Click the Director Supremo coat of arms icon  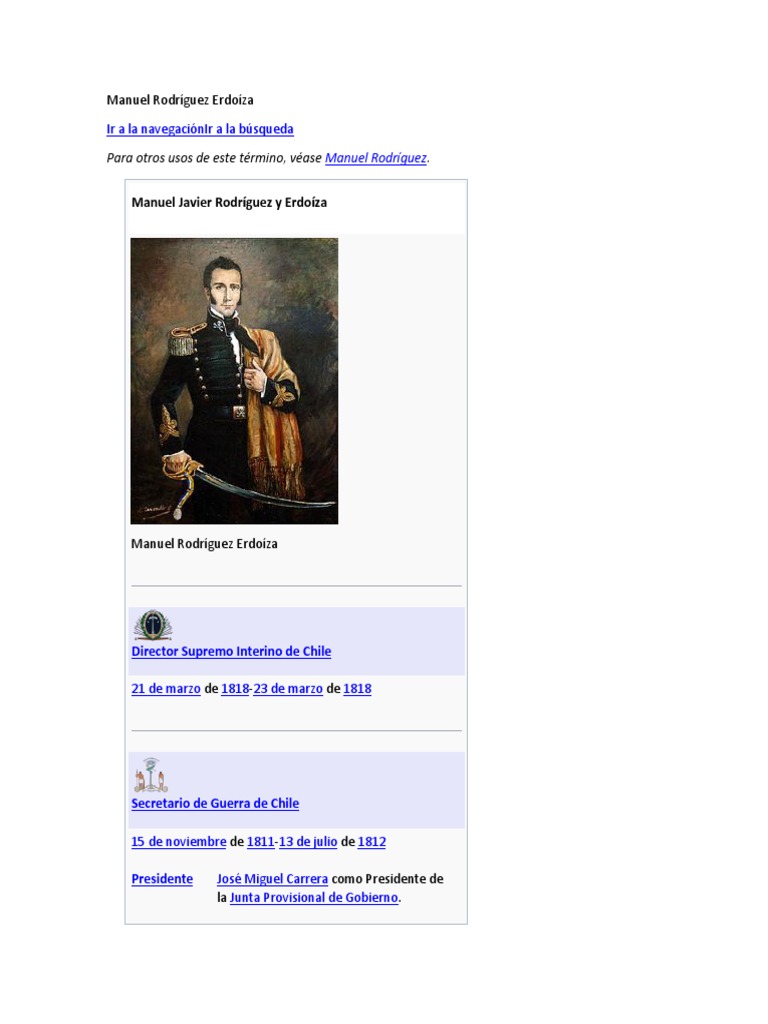tap(153, 625)
